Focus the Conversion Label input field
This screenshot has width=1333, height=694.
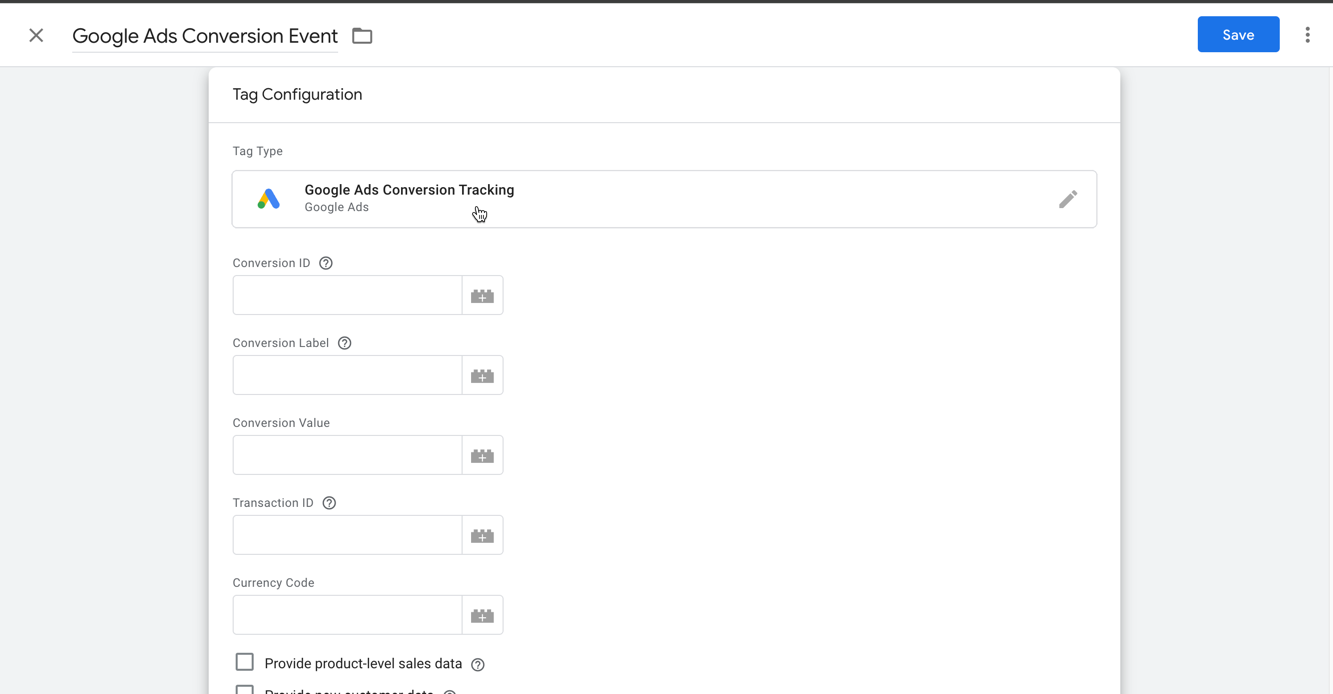point(347,376)
